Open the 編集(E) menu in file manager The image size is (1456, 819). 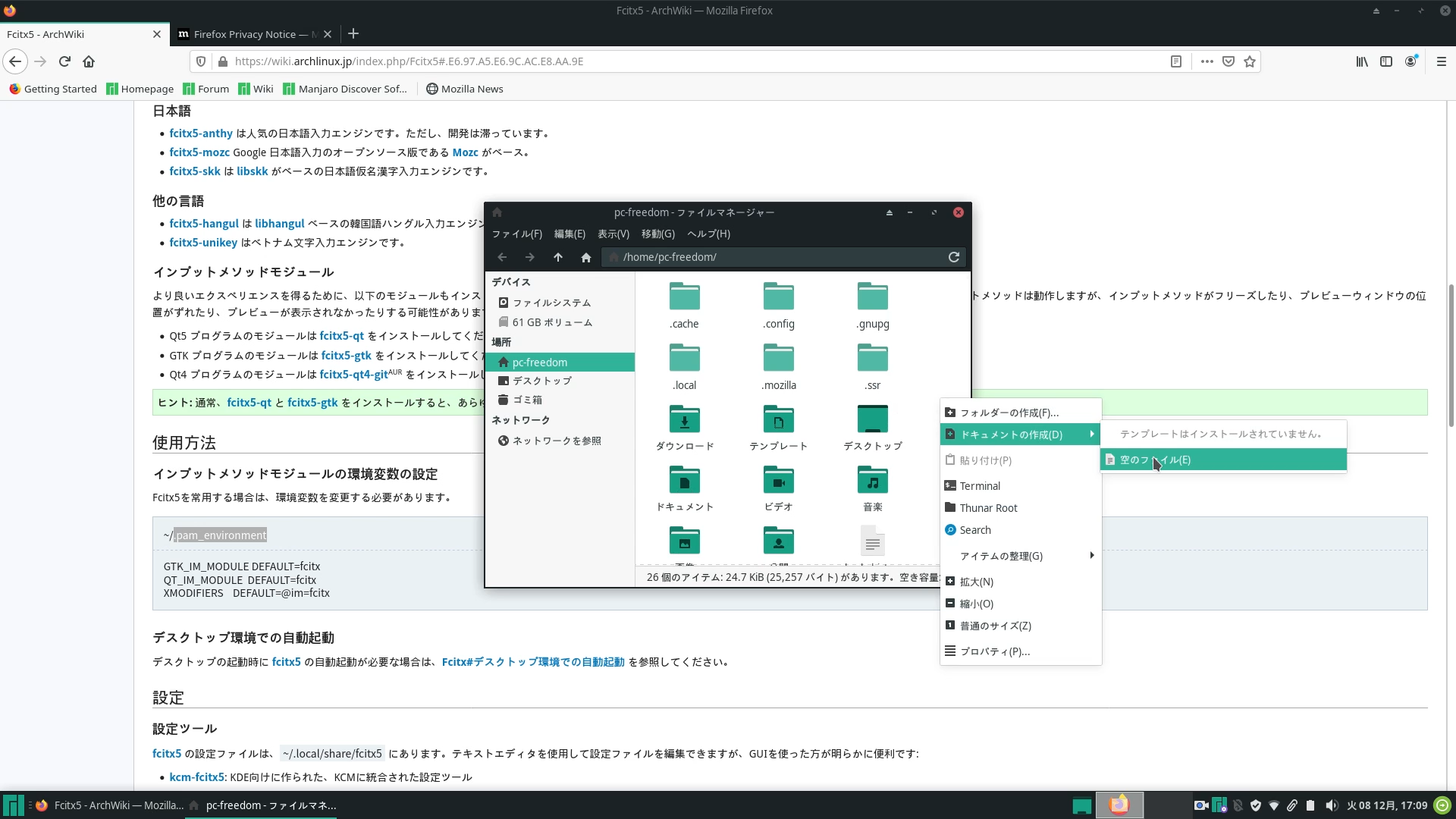pos(569,234)
